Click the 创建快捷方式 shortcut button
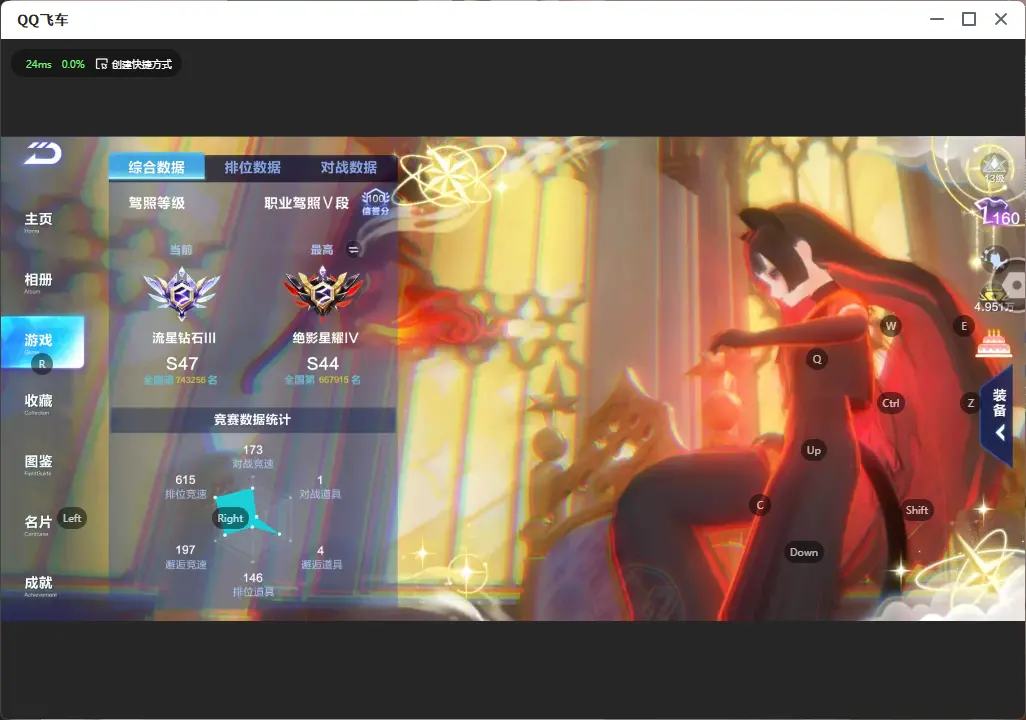The height and width of the screenshot is (720, 1026). [x=134, y=64]
